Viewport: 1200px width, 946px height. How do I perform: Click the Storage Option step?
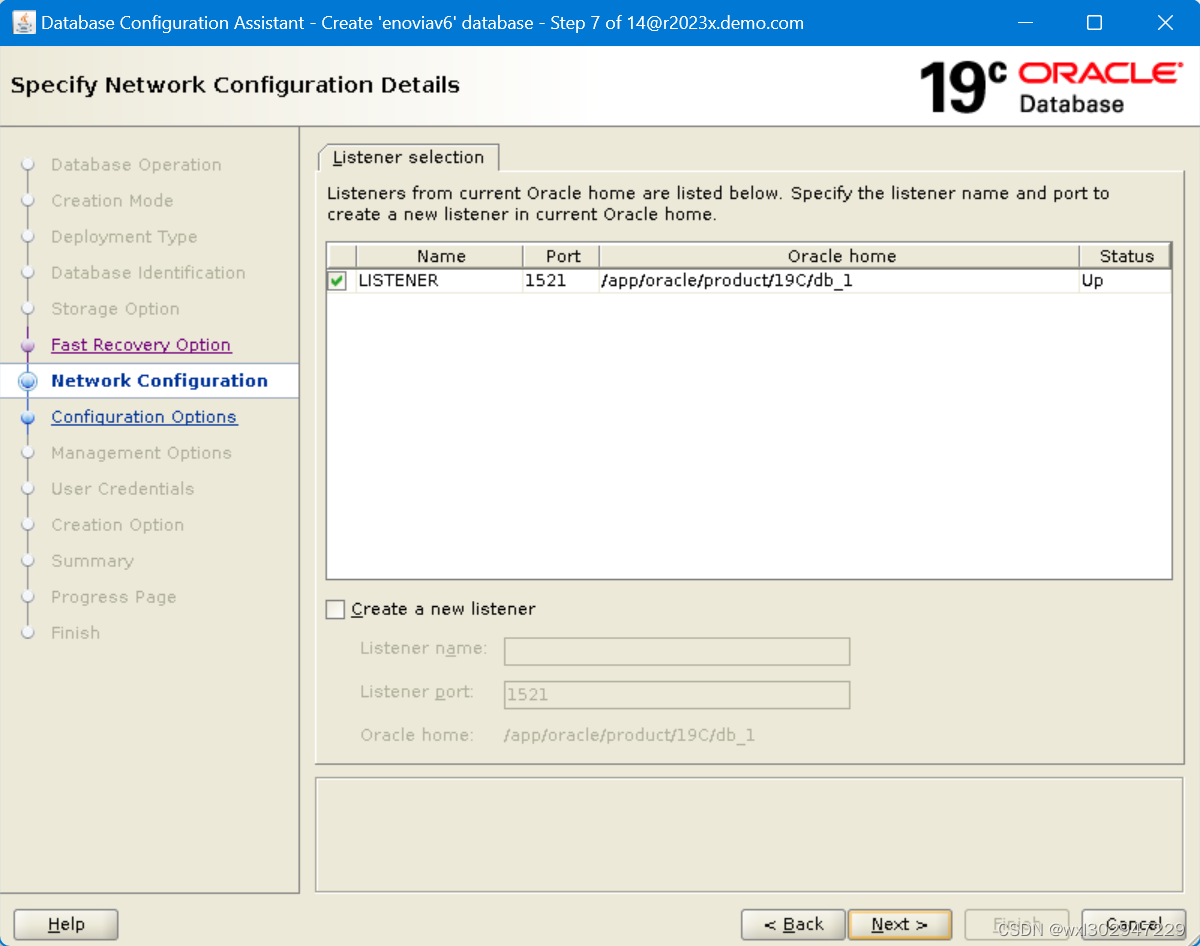point(115,309)
